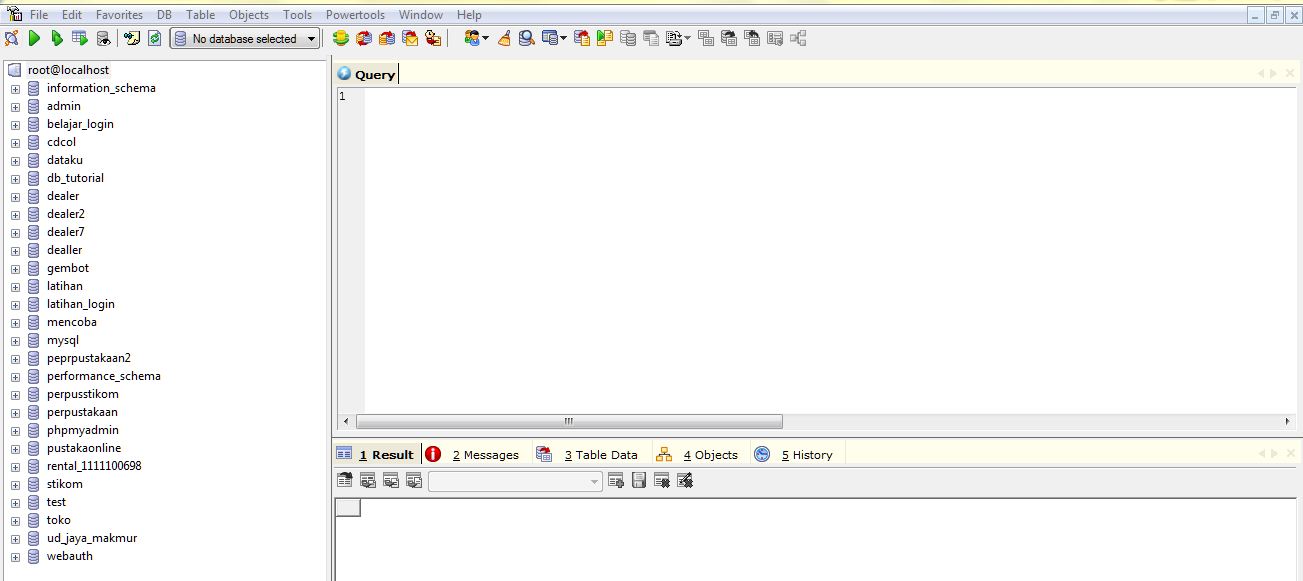Expand the admin database node

click(15, 107)
